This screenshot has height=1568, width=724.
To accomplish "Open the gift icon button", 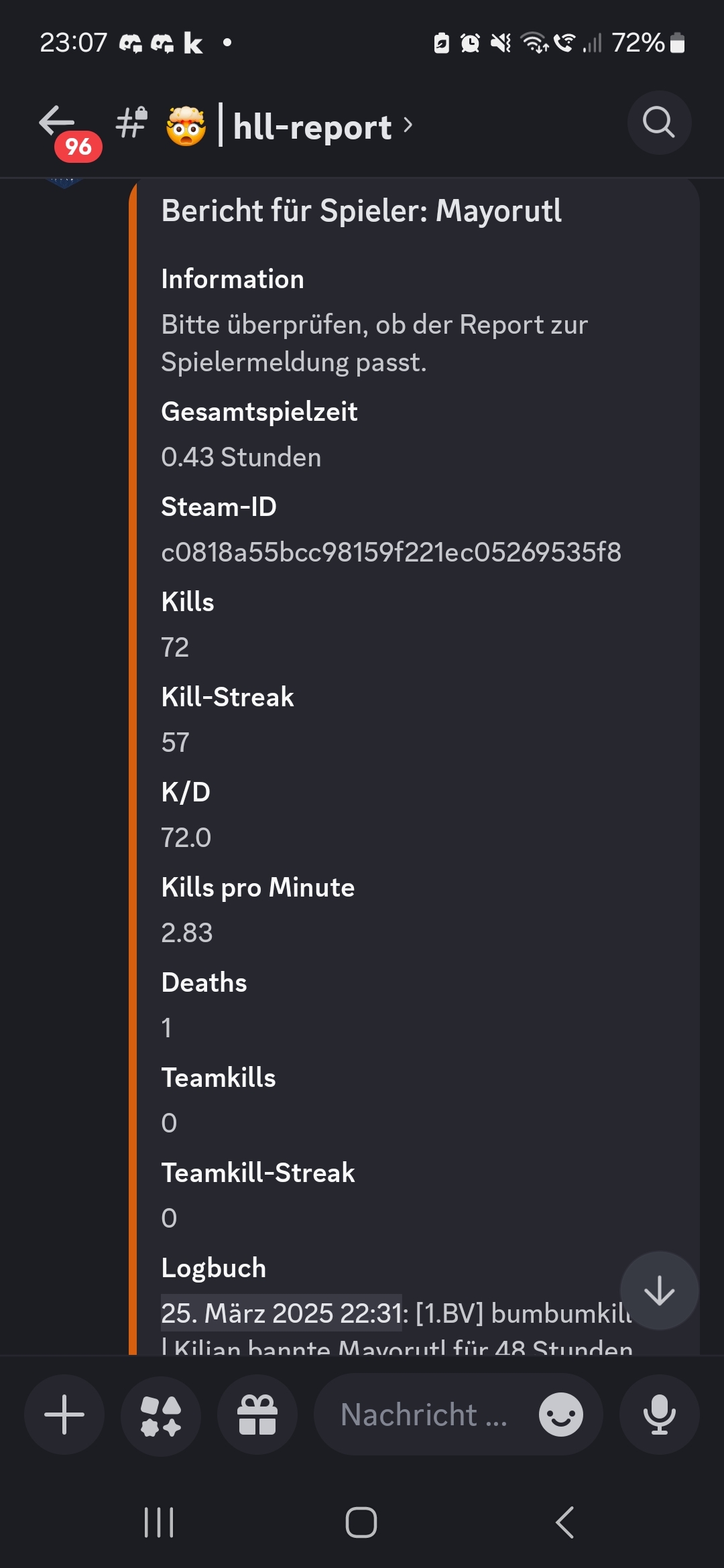I will pos(257,1414).
